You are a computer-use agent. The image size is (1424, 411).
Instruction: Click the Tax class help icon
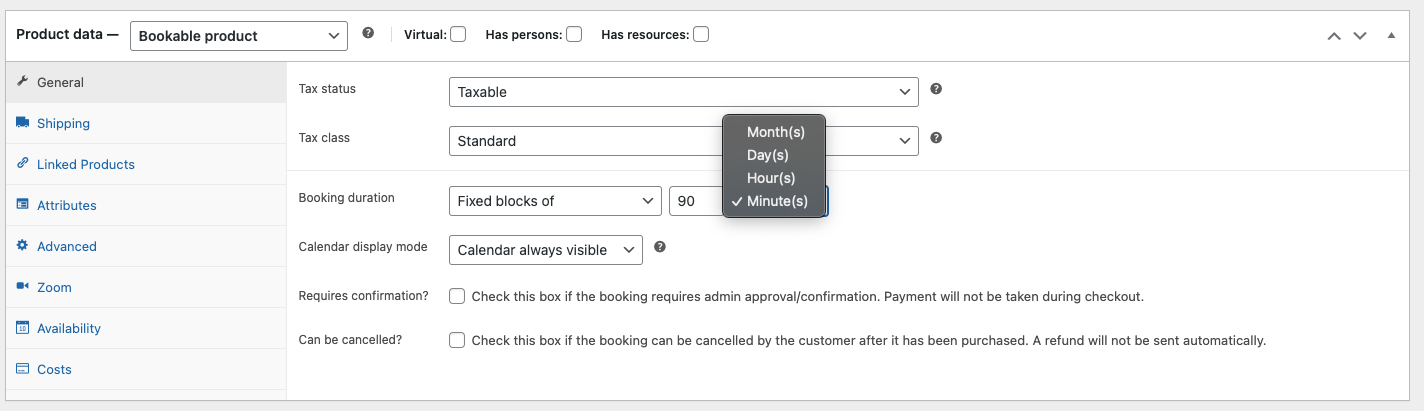tap(936, 137)
